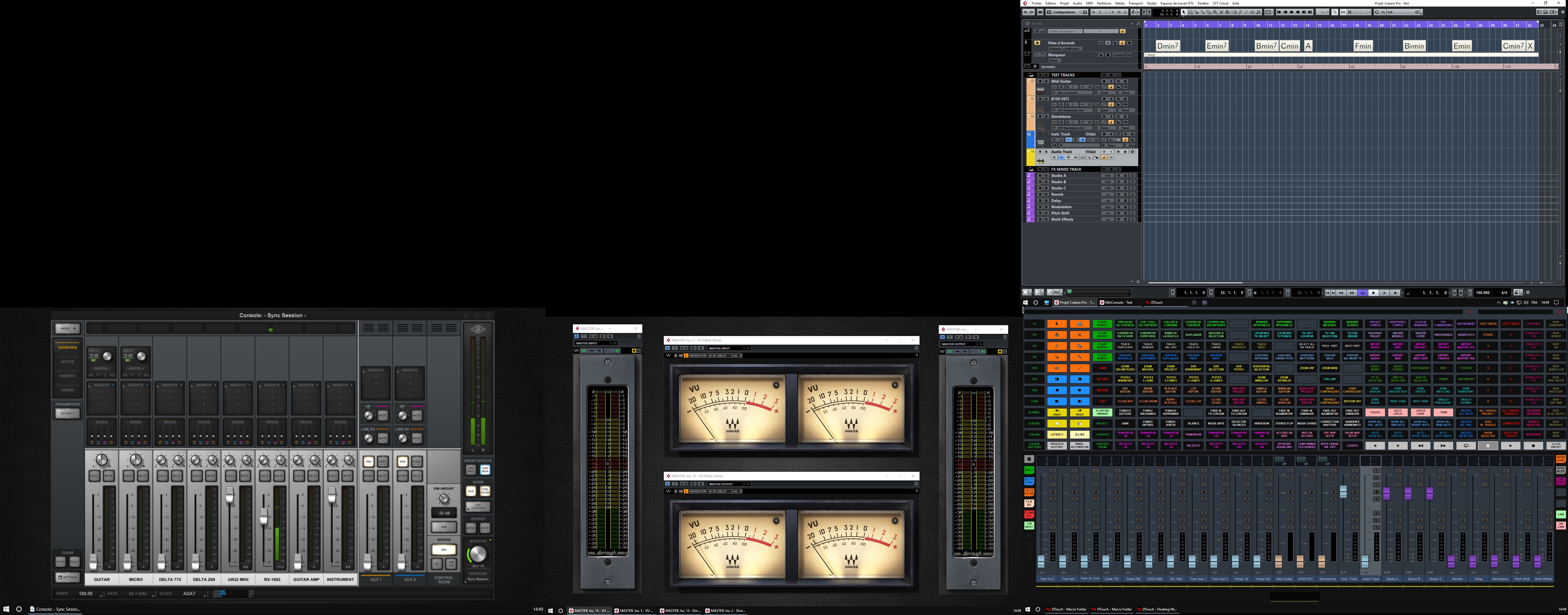Switch to SENDS view in Console
Image resolution: width=1568 pixels, height=615 pixels.
(68, 390)
